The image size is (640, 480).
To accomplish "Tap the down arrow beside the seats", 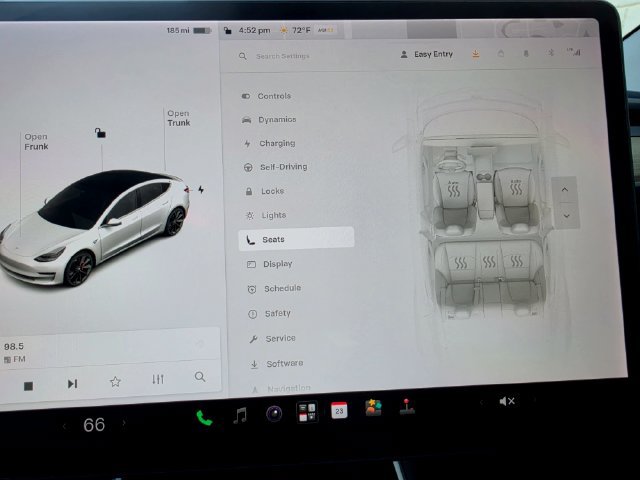I will (x=567, y=216).
